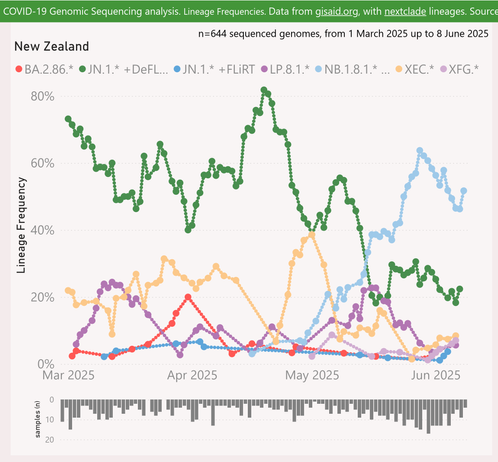This screenshot has height=462, width=498.
Task: Click the lilac XFG.* legend dot
Action: (443, 69)
